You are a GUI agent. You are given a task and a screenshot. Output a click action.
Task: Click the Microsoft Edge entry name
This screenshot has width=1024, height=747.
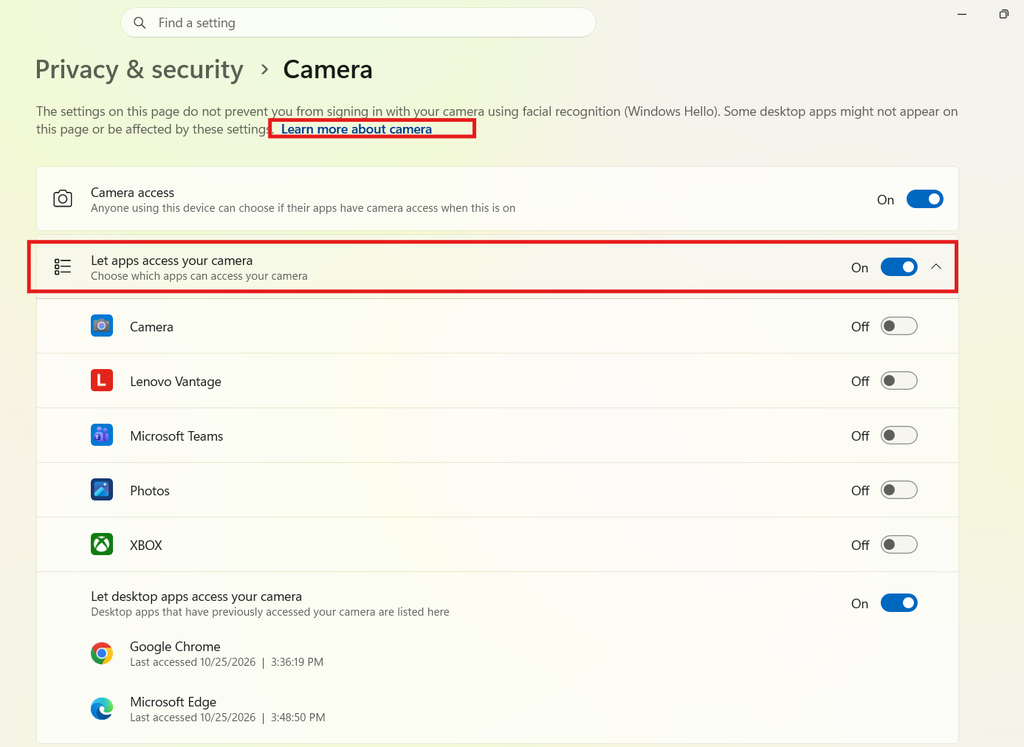tap(173, 702)
